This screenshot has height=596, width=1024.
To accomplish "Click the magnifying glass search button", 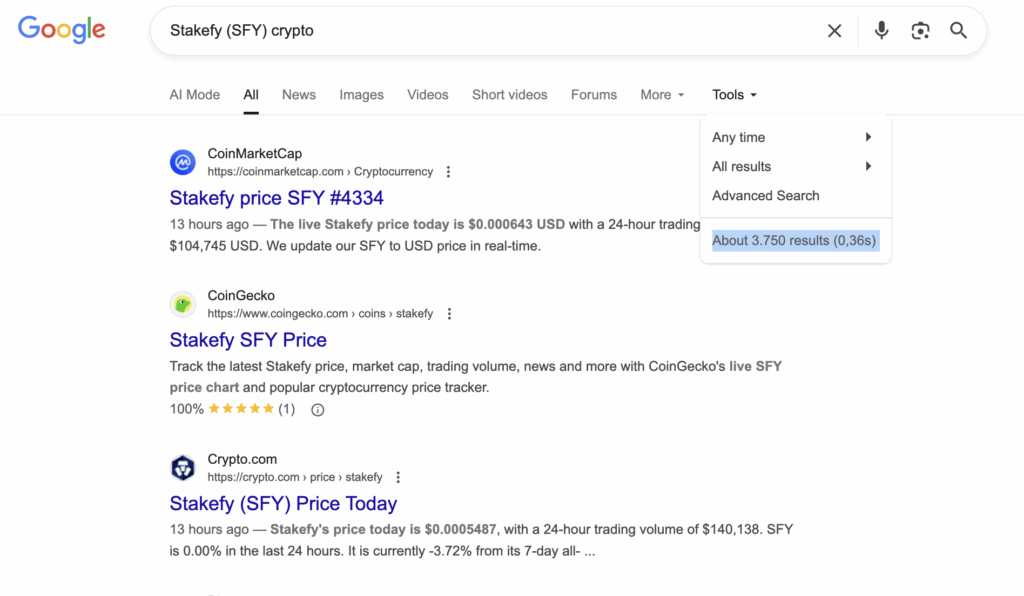I will coord(958,31).
